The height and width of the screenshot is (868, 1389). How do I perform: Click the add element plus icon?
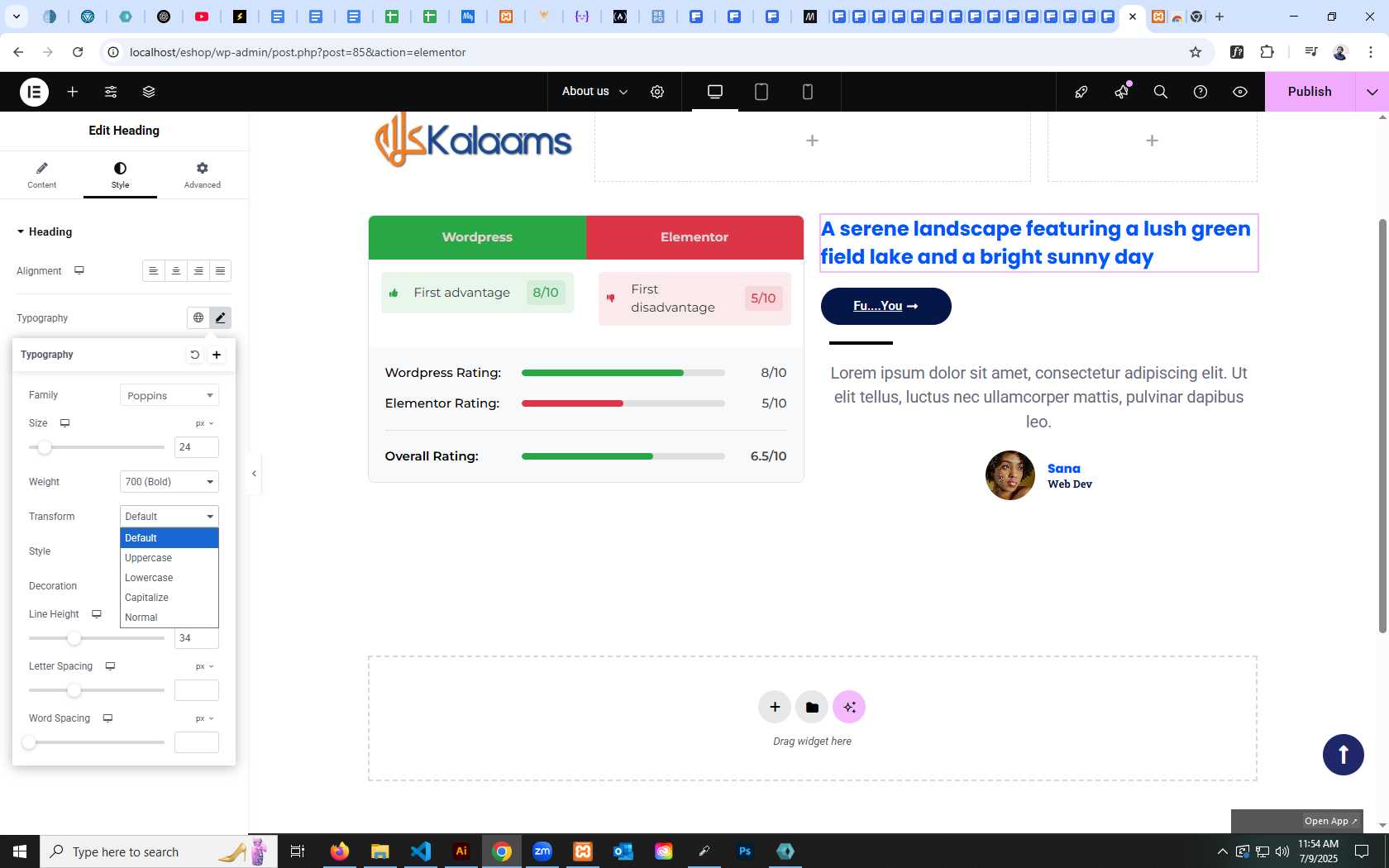73,92
